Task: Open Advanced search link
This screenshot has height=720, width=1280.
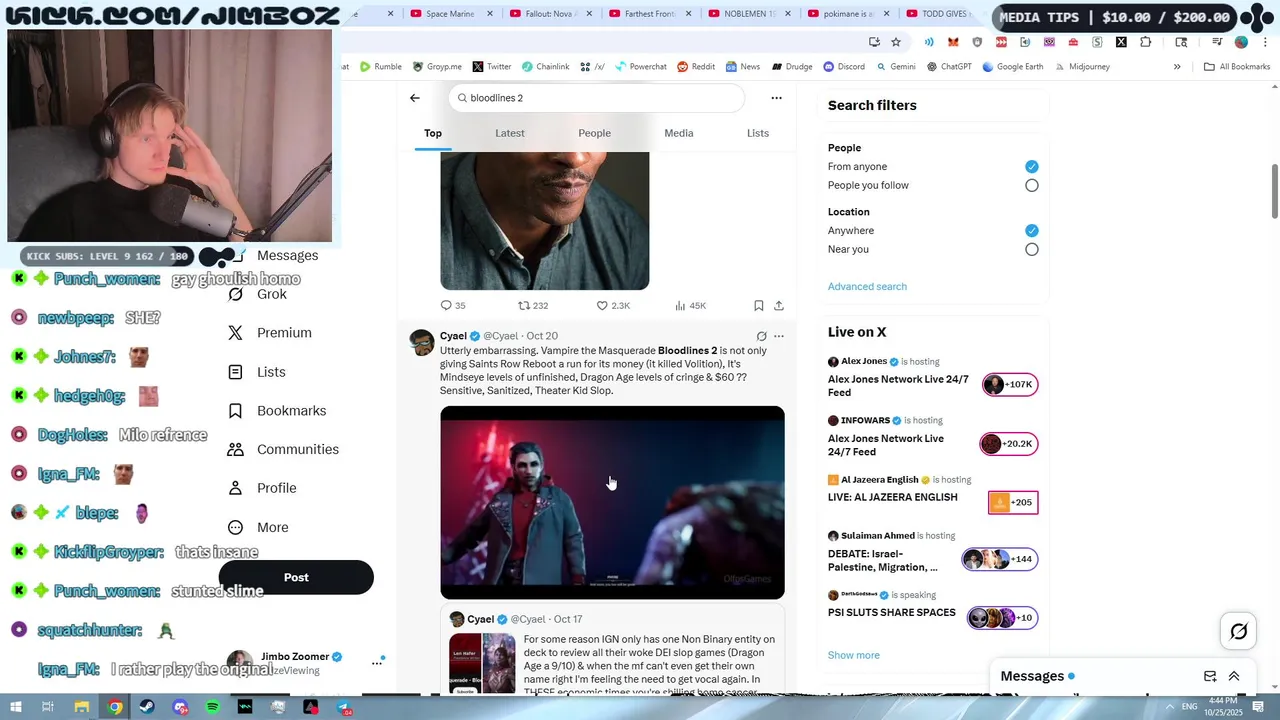Action: 867,287
